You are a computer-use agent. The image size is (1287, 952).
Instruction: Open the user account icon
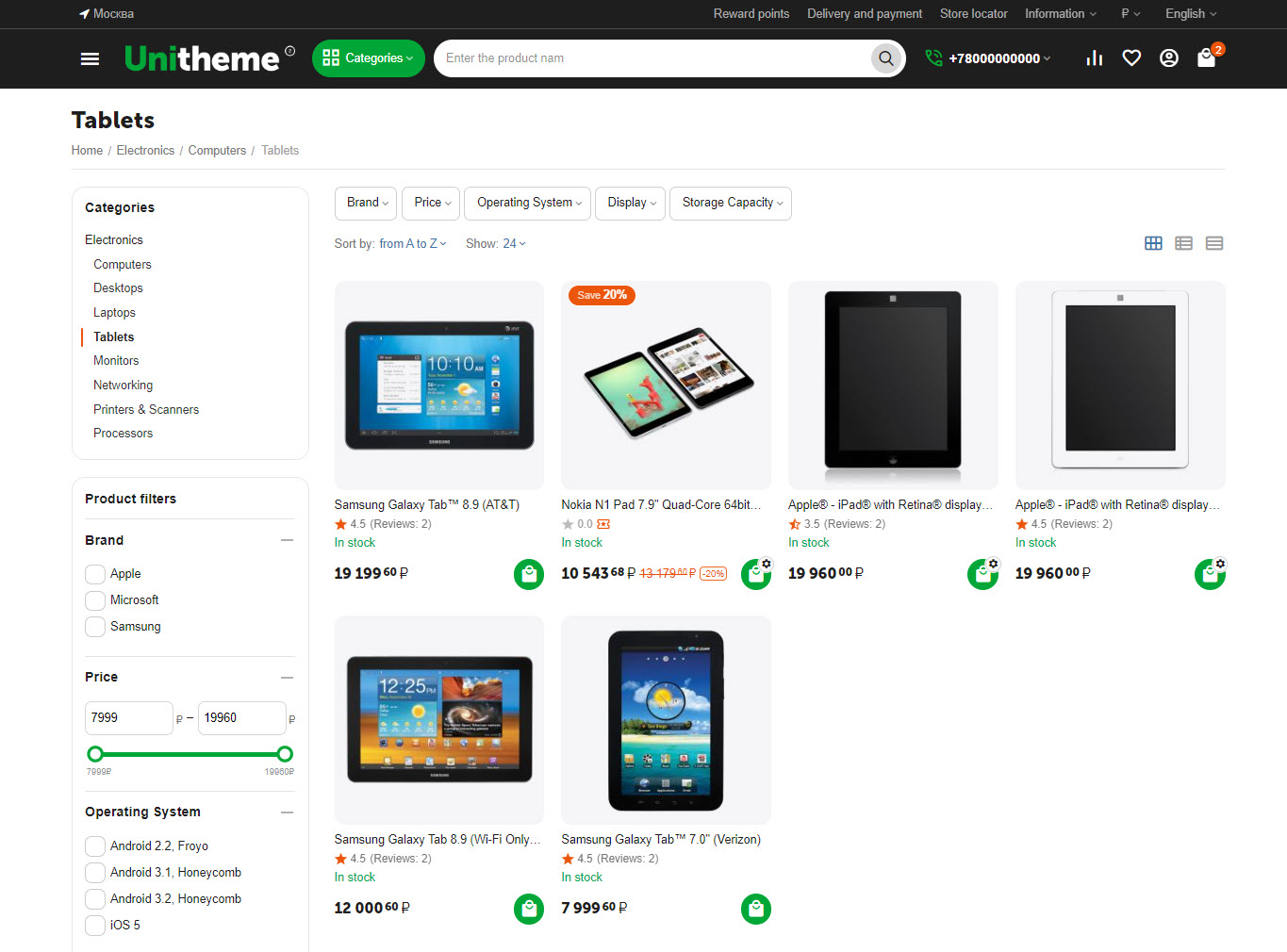[1169, 58]
